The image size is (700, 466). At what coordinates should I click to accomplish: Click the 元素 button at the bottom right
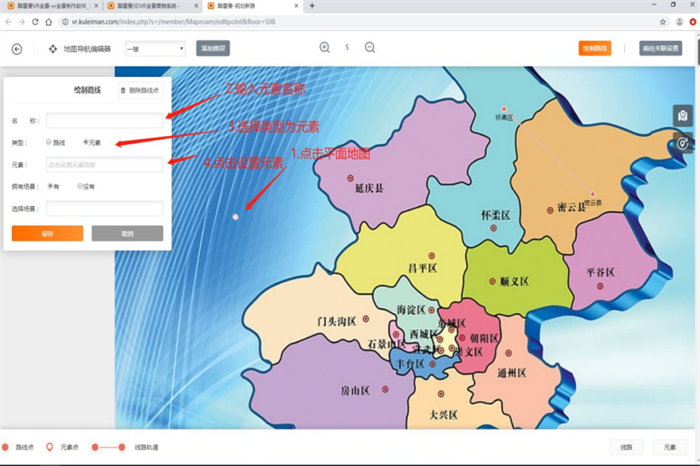pyautogui.click(x=670, y=447)
